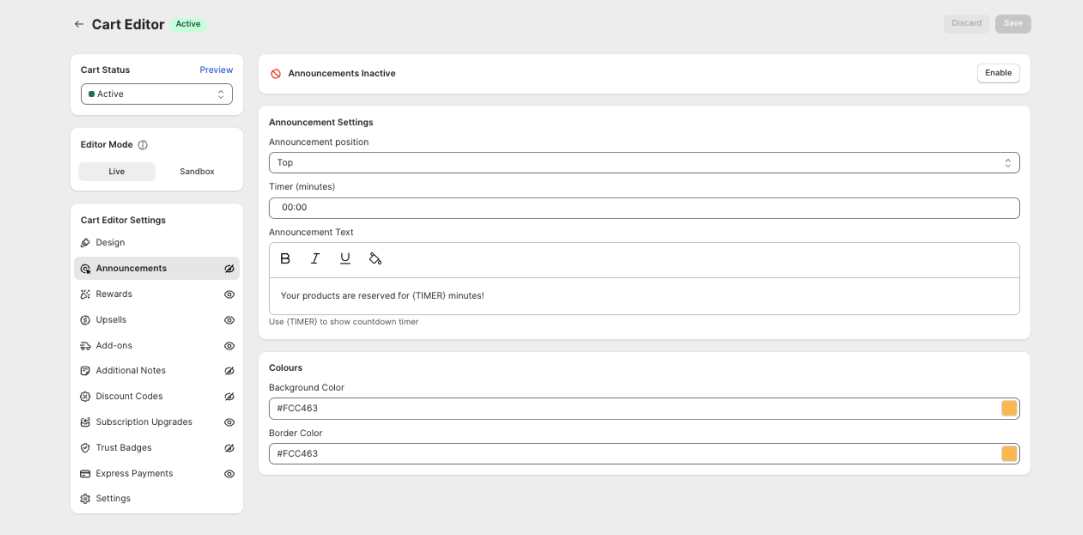Go back using the arrow beside Cart Editor
Viewport: 1083px width, 535px height.
[79, 24]
